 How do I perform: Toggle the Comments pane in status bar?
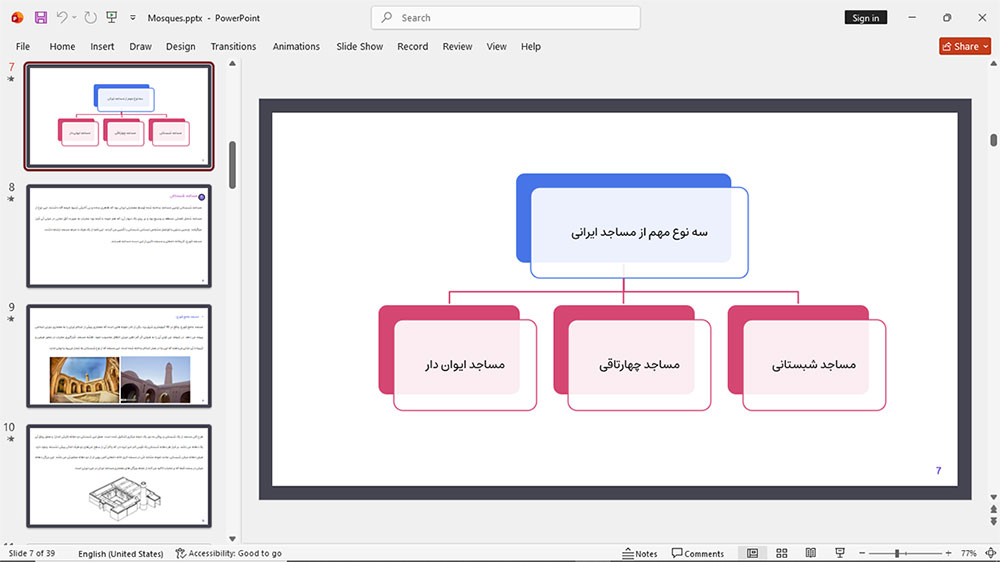pos(698,553)
